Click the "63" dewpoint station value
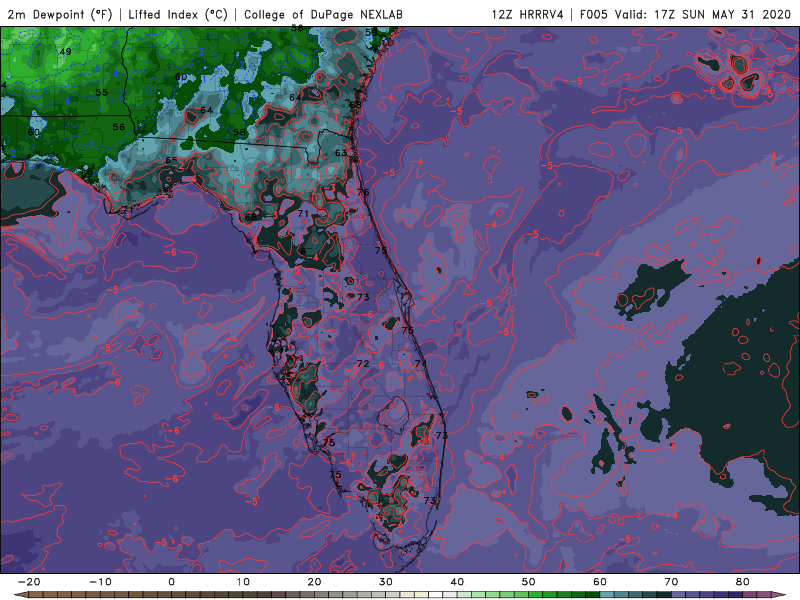This screenshot has width=800, height=600. [x=341, y=153]
